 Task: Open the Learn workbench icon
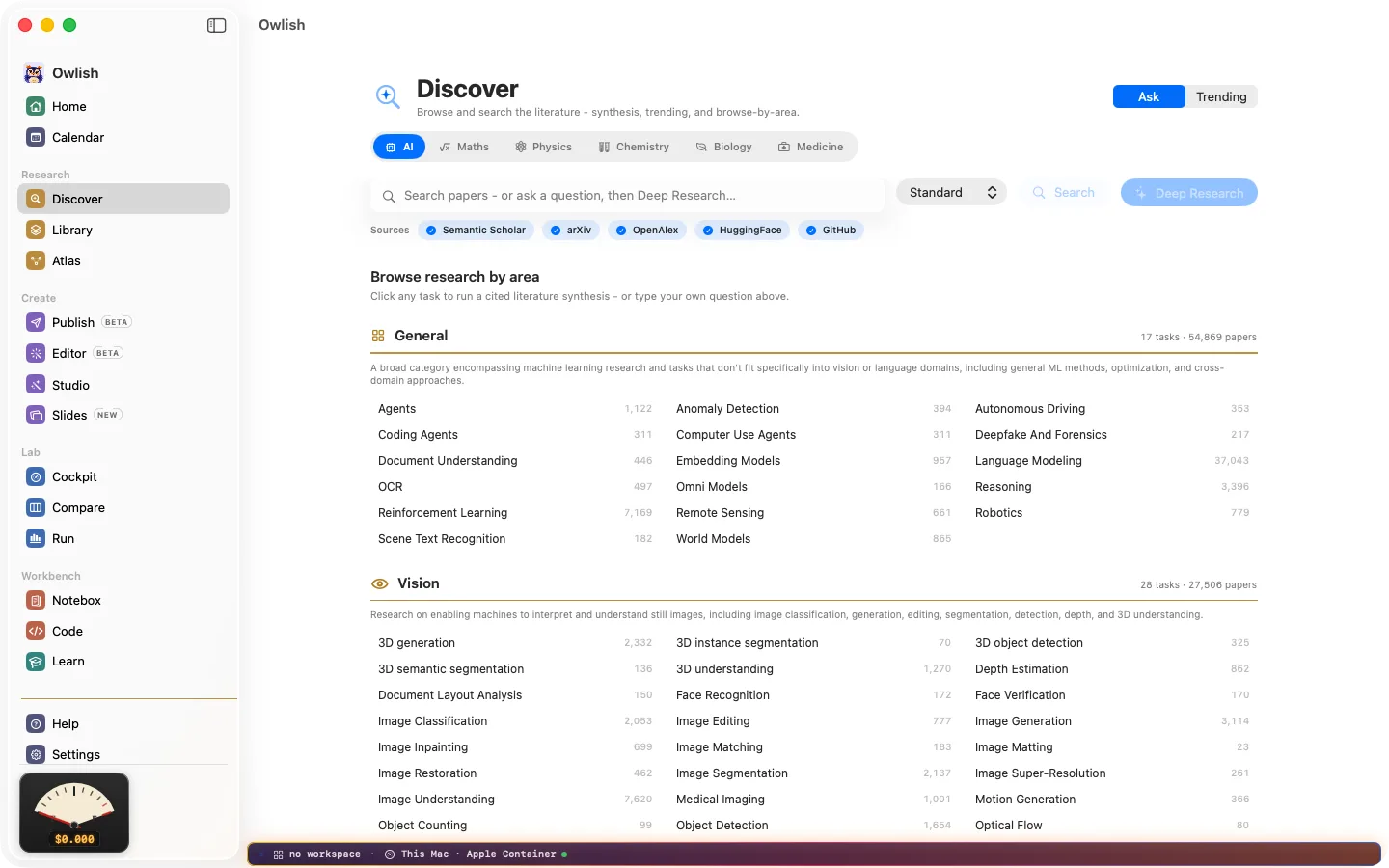36,662
